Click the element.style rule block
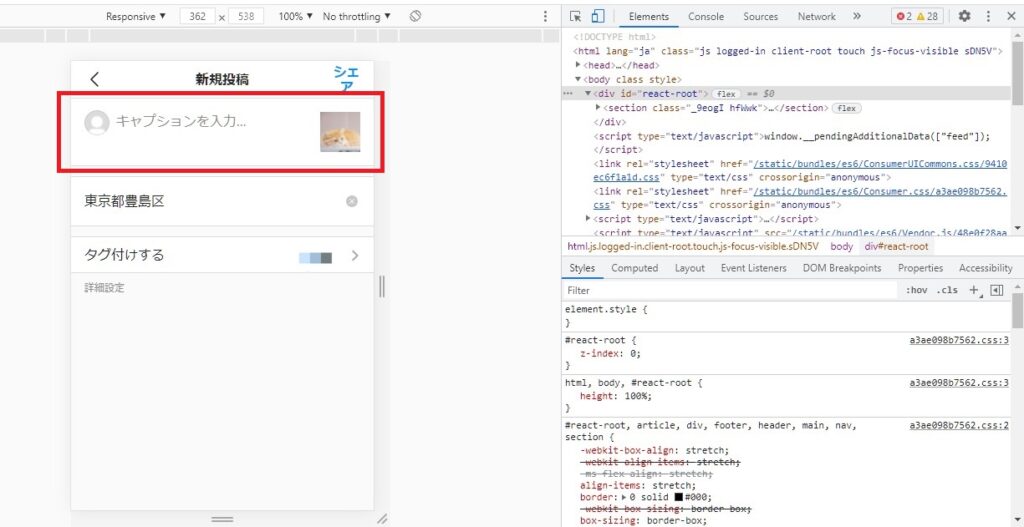Screen dimensions: 1024x527 [786, 316]
